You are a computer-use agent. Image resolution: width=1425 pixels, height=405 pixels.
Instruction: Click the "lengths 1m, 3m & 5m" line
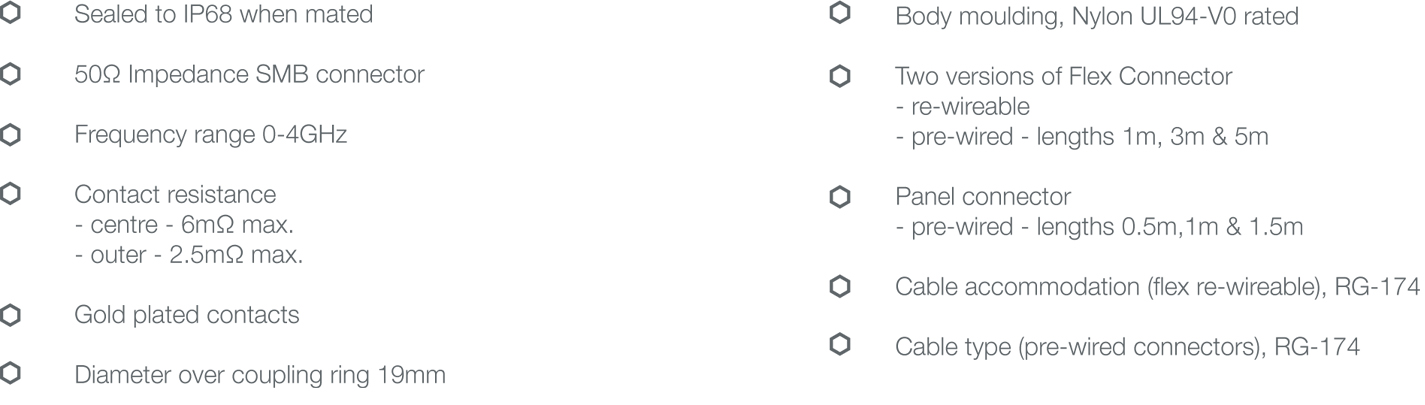point(1082,137)
